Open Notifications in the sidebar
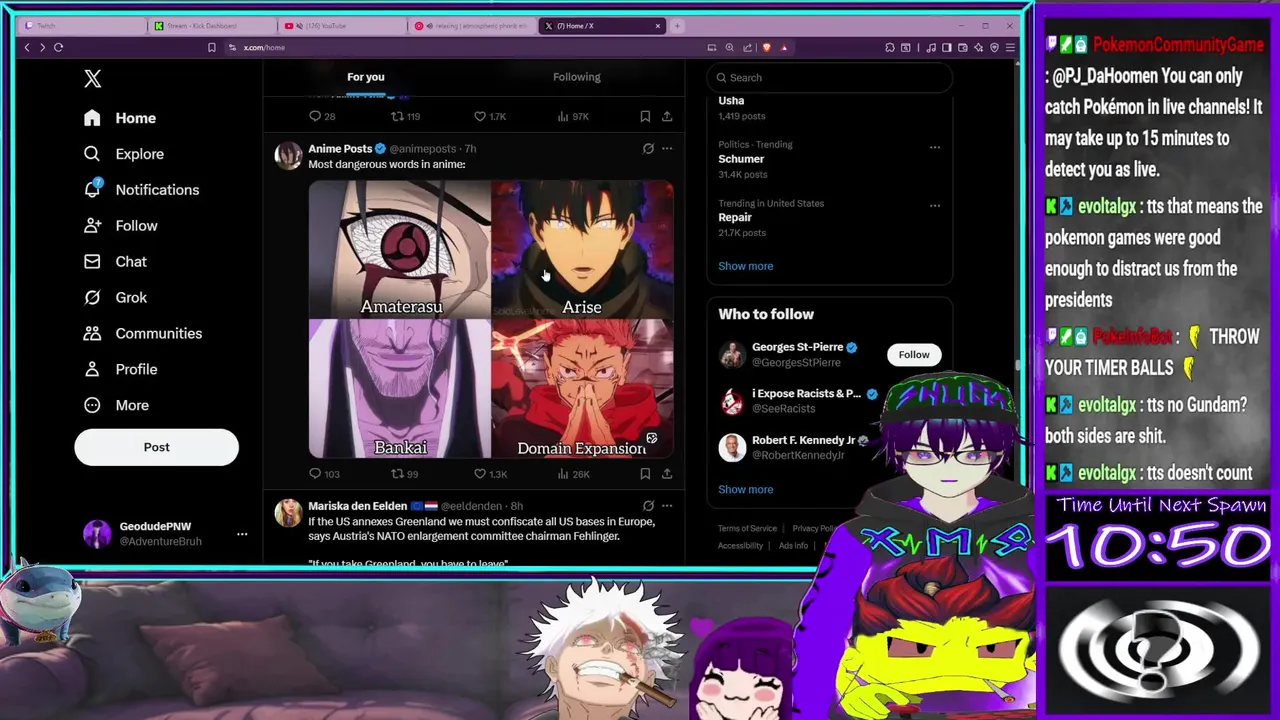1280x720 pixels. 141,190
